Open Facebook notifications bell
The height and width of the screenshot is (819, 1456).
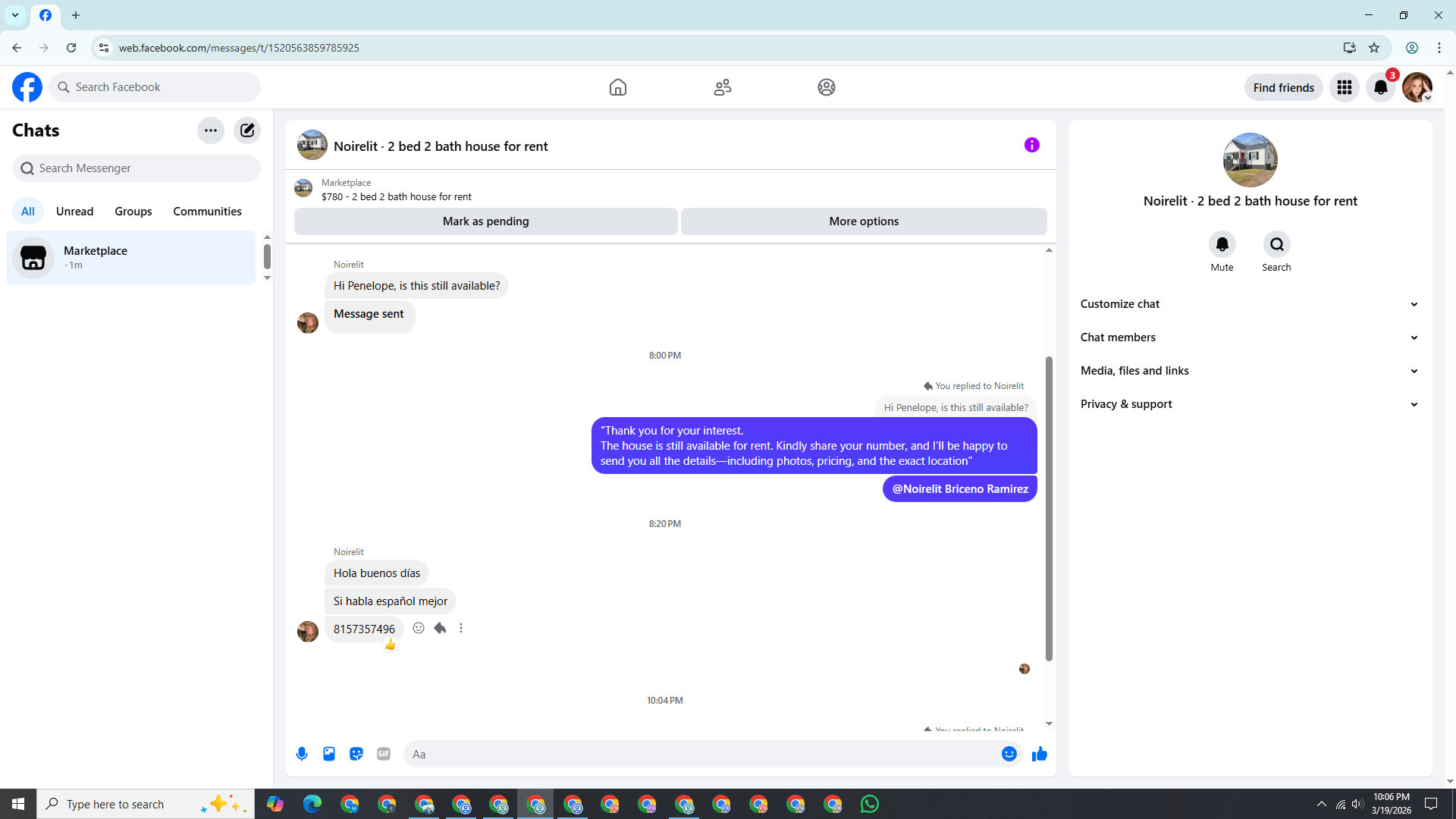click(1381, 87)
